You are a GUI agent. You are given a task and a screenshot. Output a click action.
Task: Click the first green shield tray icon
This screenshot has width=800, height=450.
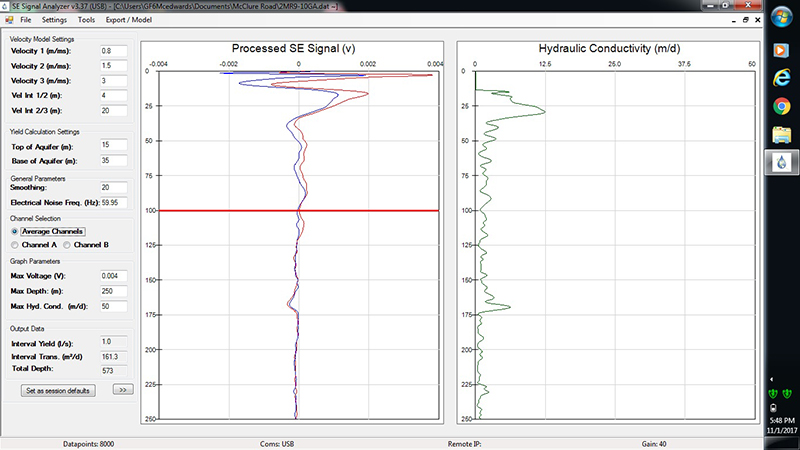point(773,393)
